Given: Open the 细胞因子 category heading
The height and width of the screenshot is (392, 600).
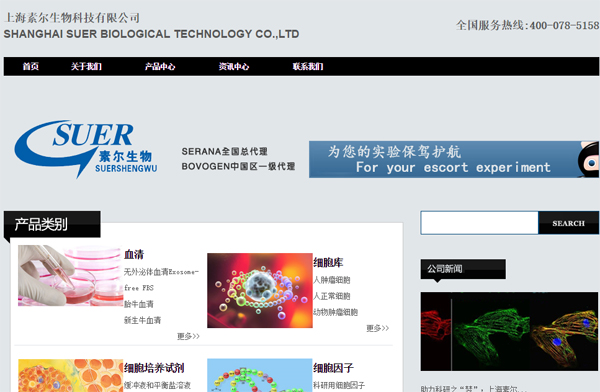Looking at the screenshot, I should click(x=333, y=368).
